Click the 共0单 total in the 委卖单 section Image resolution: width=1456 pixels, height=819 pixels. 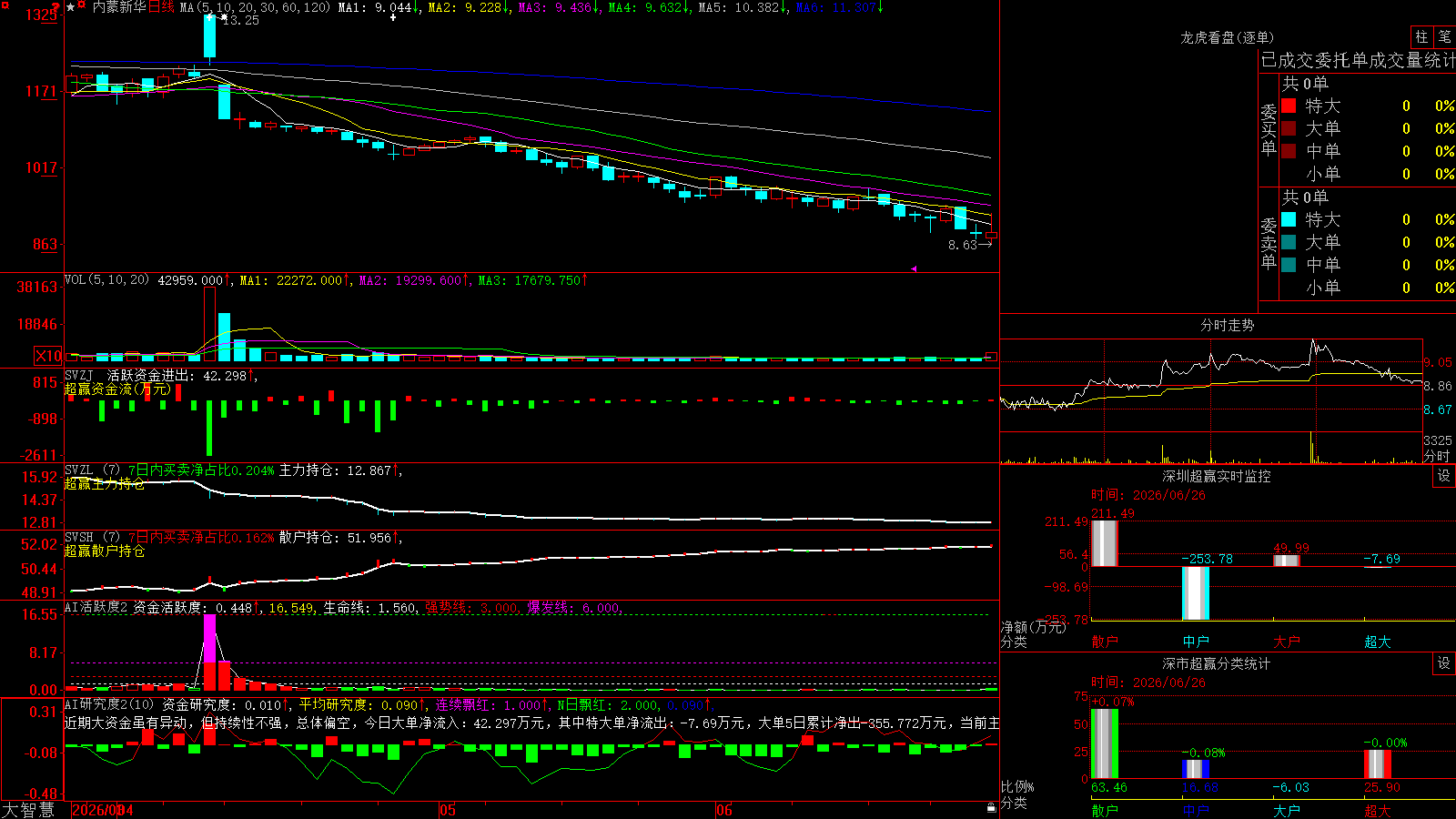tap(1305, 197)
